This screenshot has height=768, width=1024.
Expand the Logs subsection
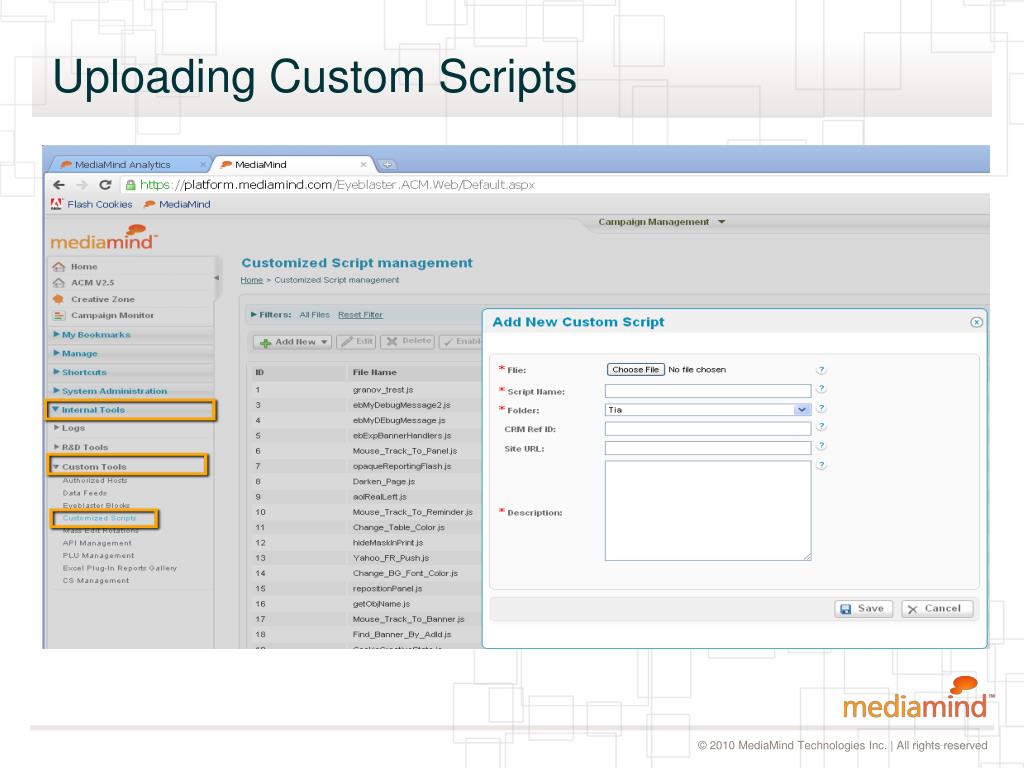pos(69,428)
